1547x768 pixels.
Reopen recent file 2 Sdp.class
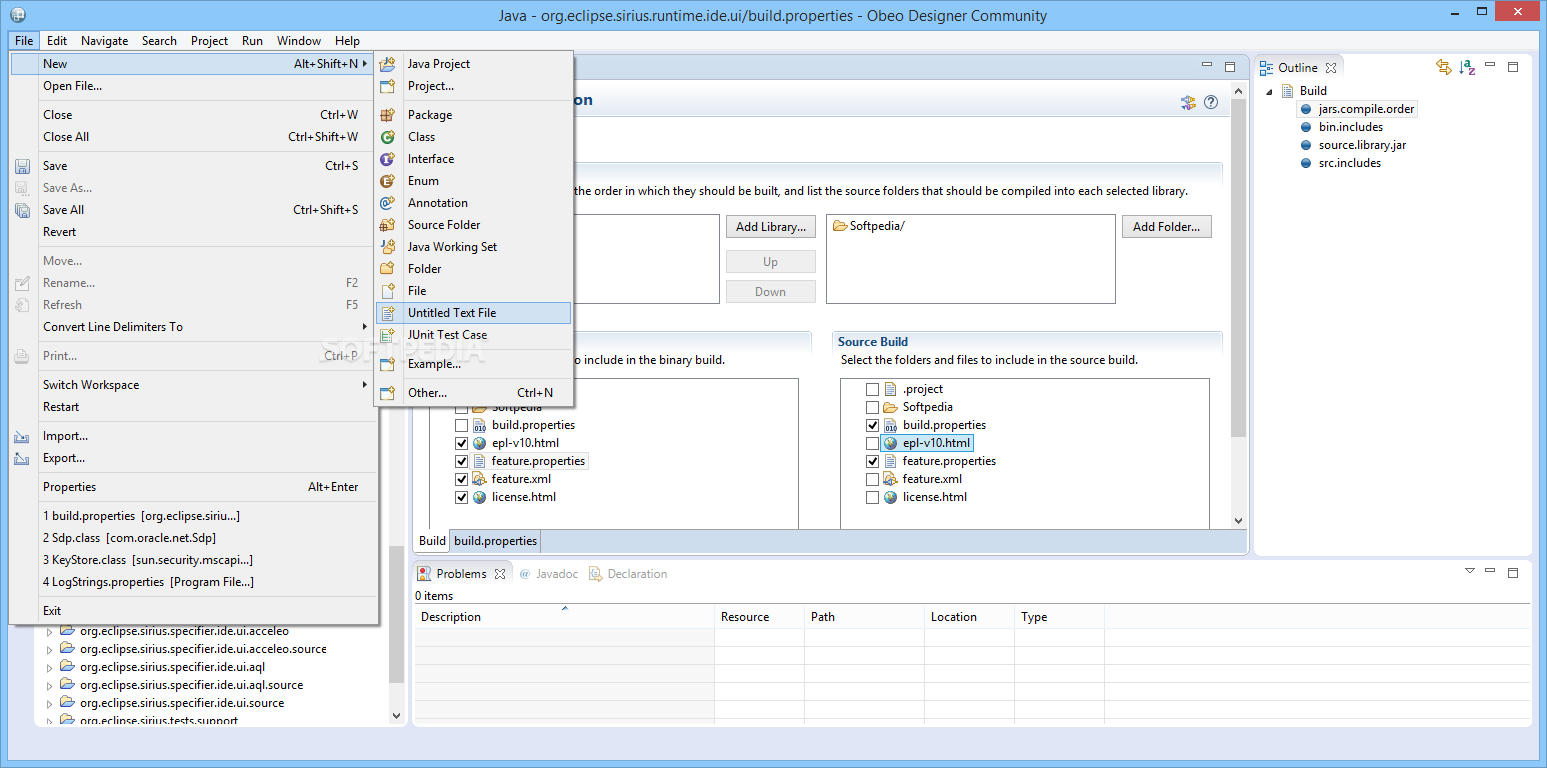(x=194, y=538)
